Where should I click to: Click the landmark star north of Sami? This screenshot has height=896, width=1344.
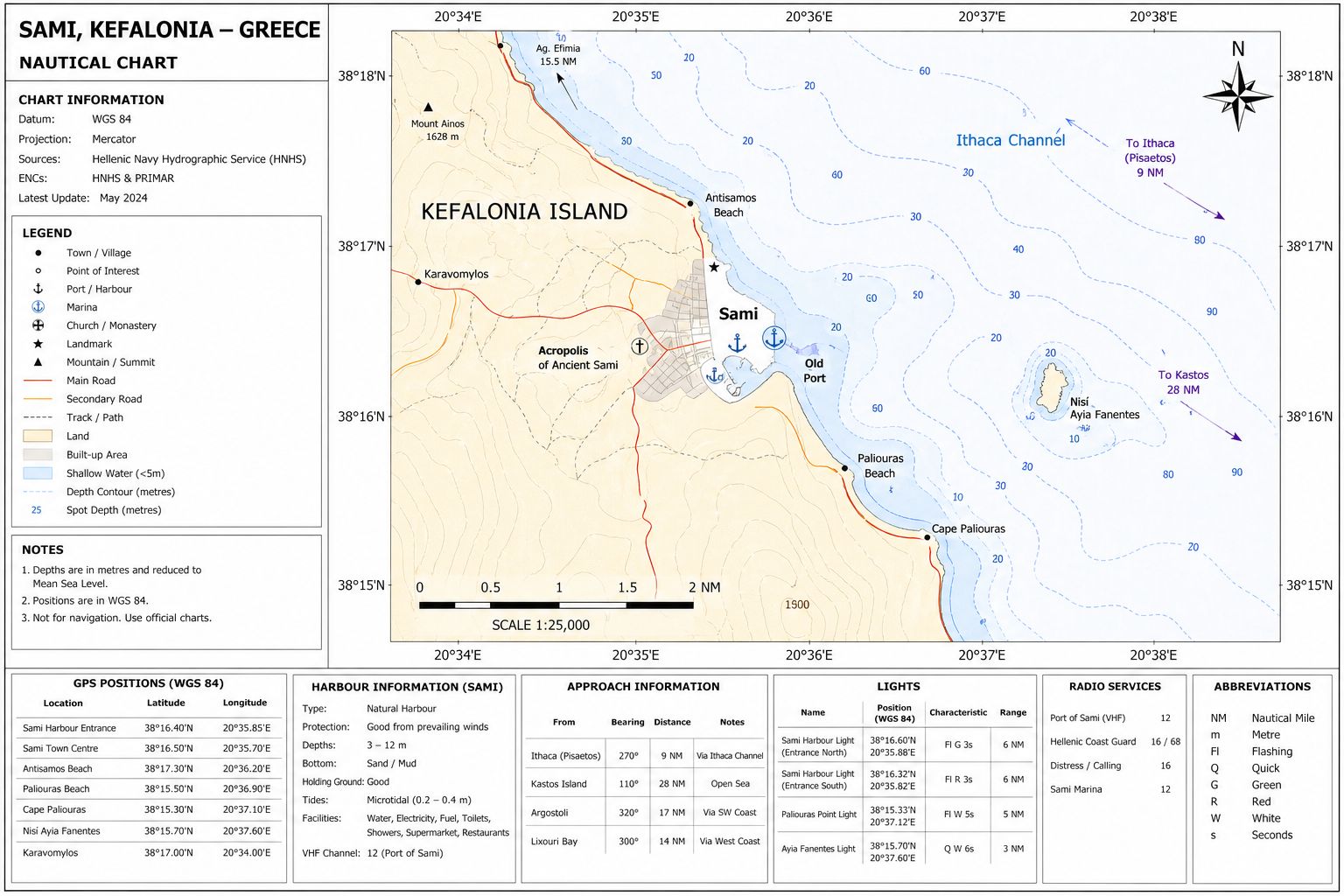[714, 267]
